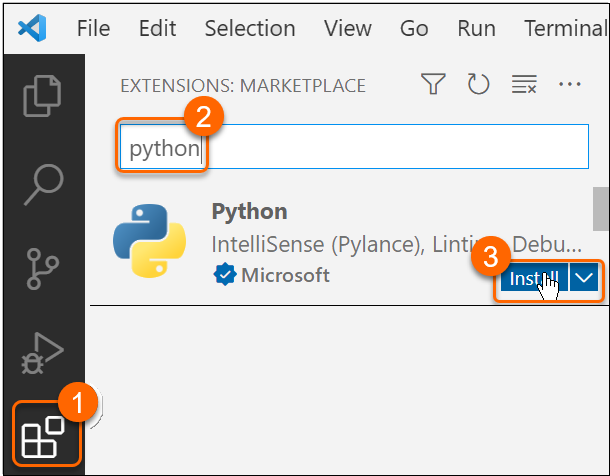This screenshot has height=476, width=610.
Task: Open the Explorer view in activity bar
Action: tap(42, 96)
